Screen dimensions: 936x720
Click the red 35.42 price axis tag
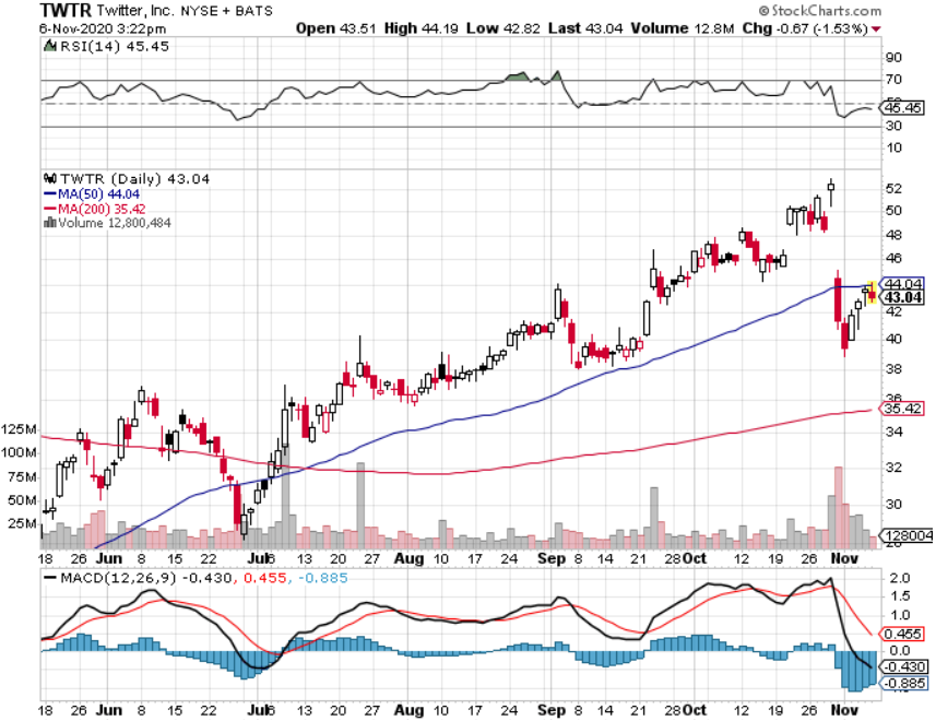[x=903, y=409]
